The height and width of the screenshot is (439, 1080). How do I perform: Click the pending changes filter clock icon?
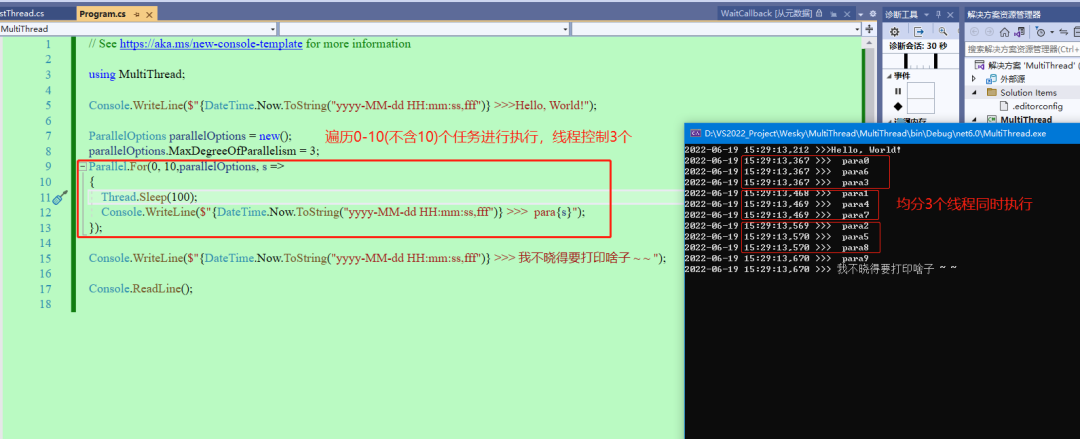(x=1040, y=32)
